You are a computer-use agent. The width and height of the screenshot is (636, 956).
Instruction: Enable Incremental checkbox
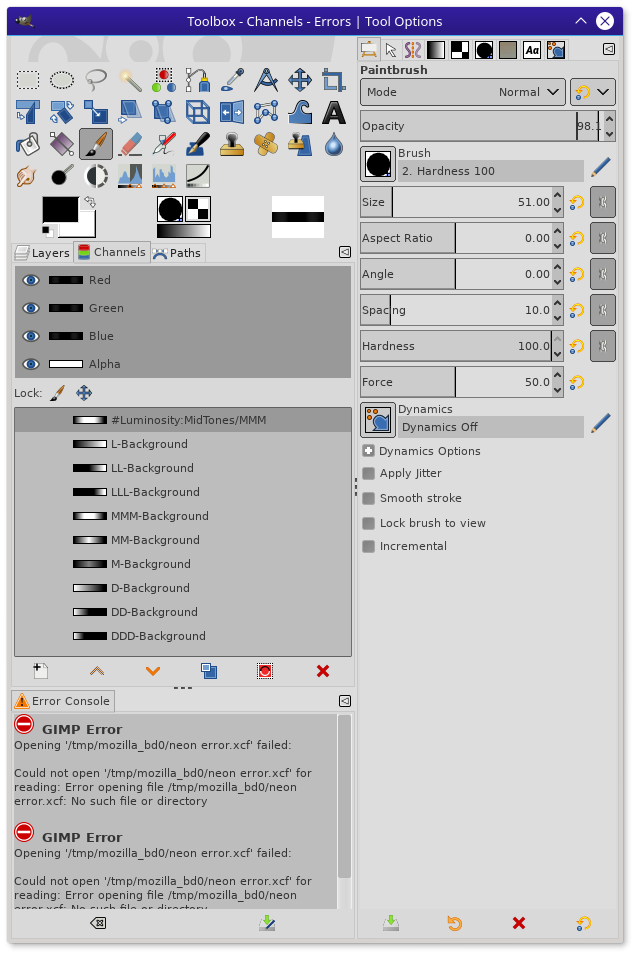[368, 546]
